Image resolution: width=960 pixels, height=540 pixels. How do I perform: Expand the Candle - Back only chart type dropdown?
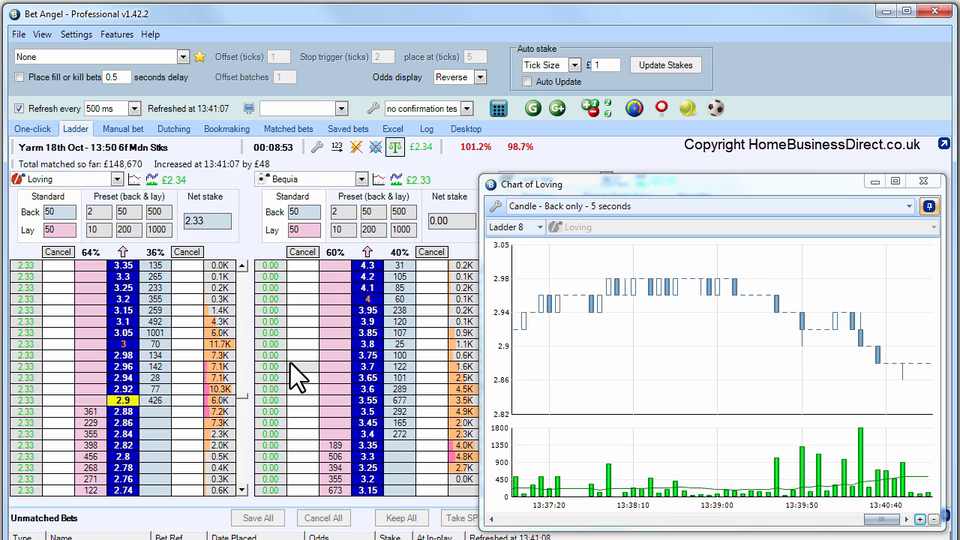pos(909,206)
